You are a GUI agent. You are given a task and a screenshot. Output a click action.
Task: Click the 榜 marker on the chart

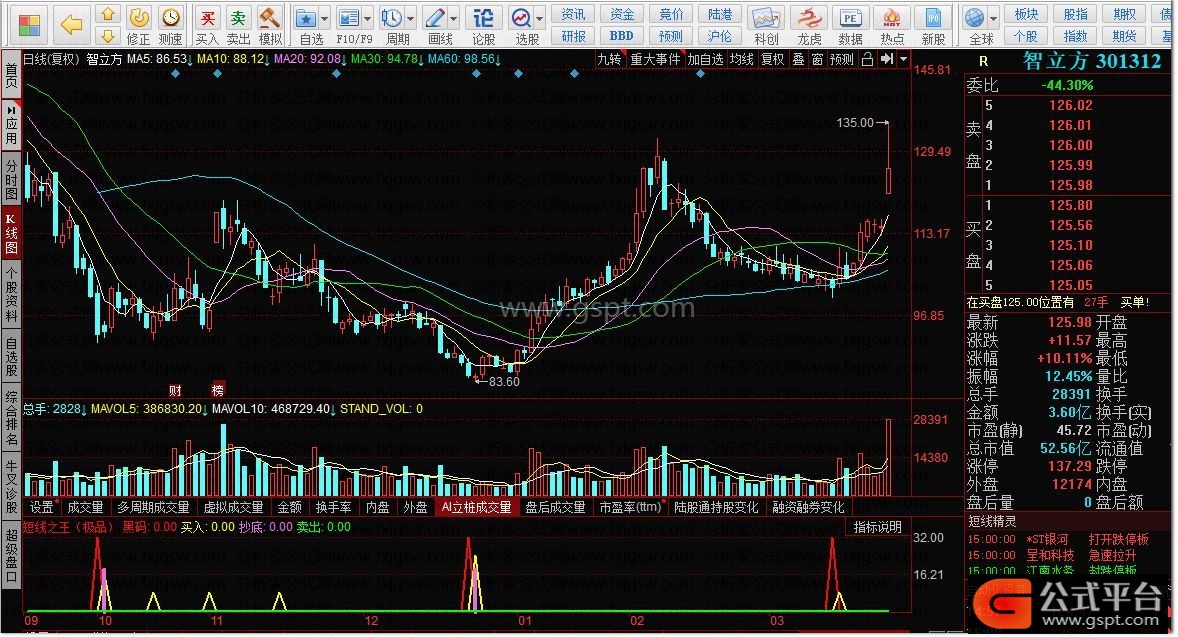click(217, 390)
